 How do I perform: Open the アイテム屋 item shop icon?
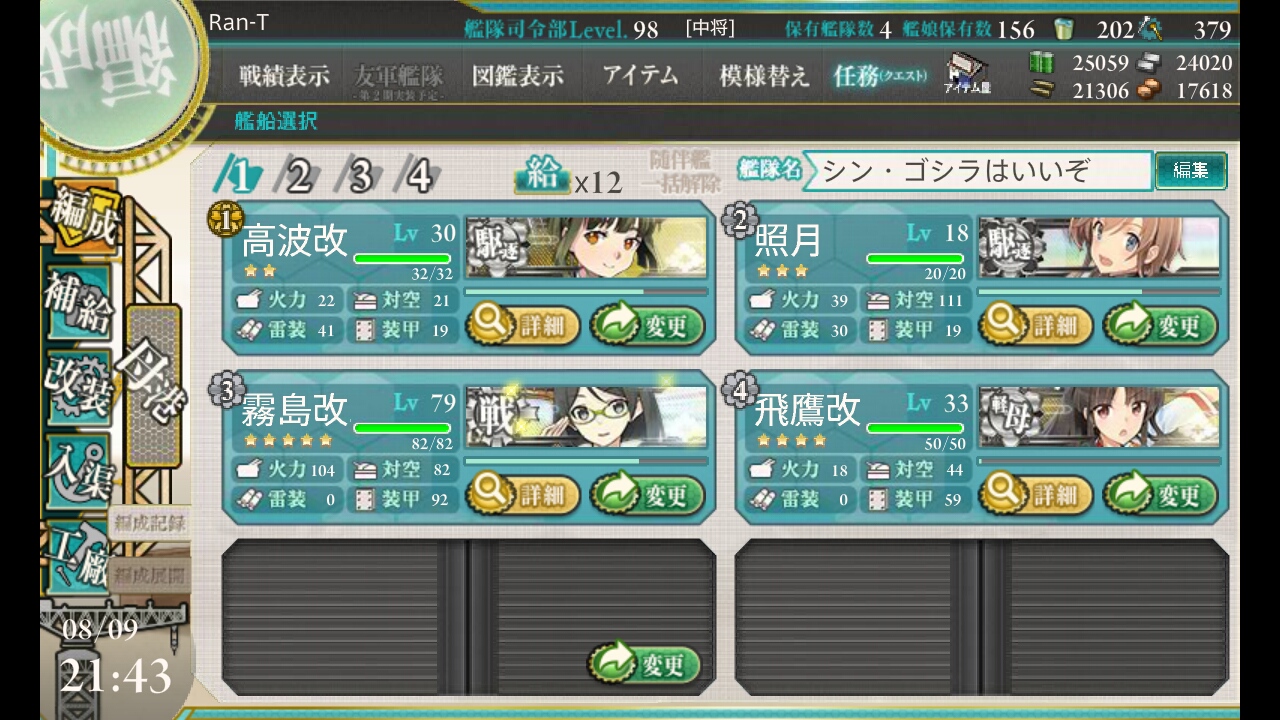967,74
